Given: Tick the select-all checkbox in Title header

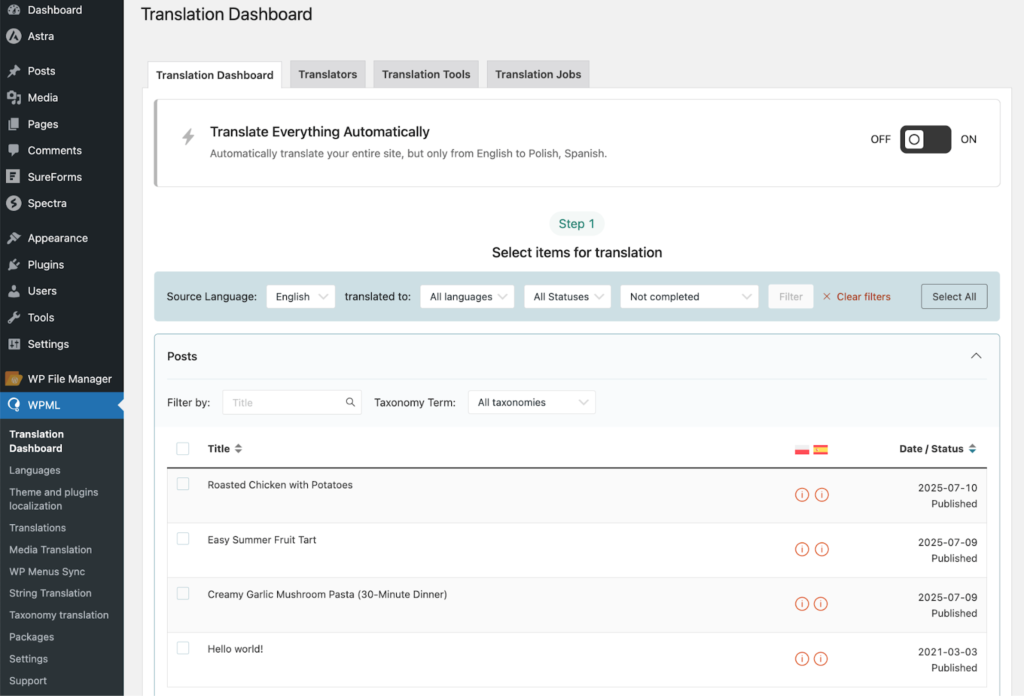Looking at the screenshot, I should coord(183,449).
